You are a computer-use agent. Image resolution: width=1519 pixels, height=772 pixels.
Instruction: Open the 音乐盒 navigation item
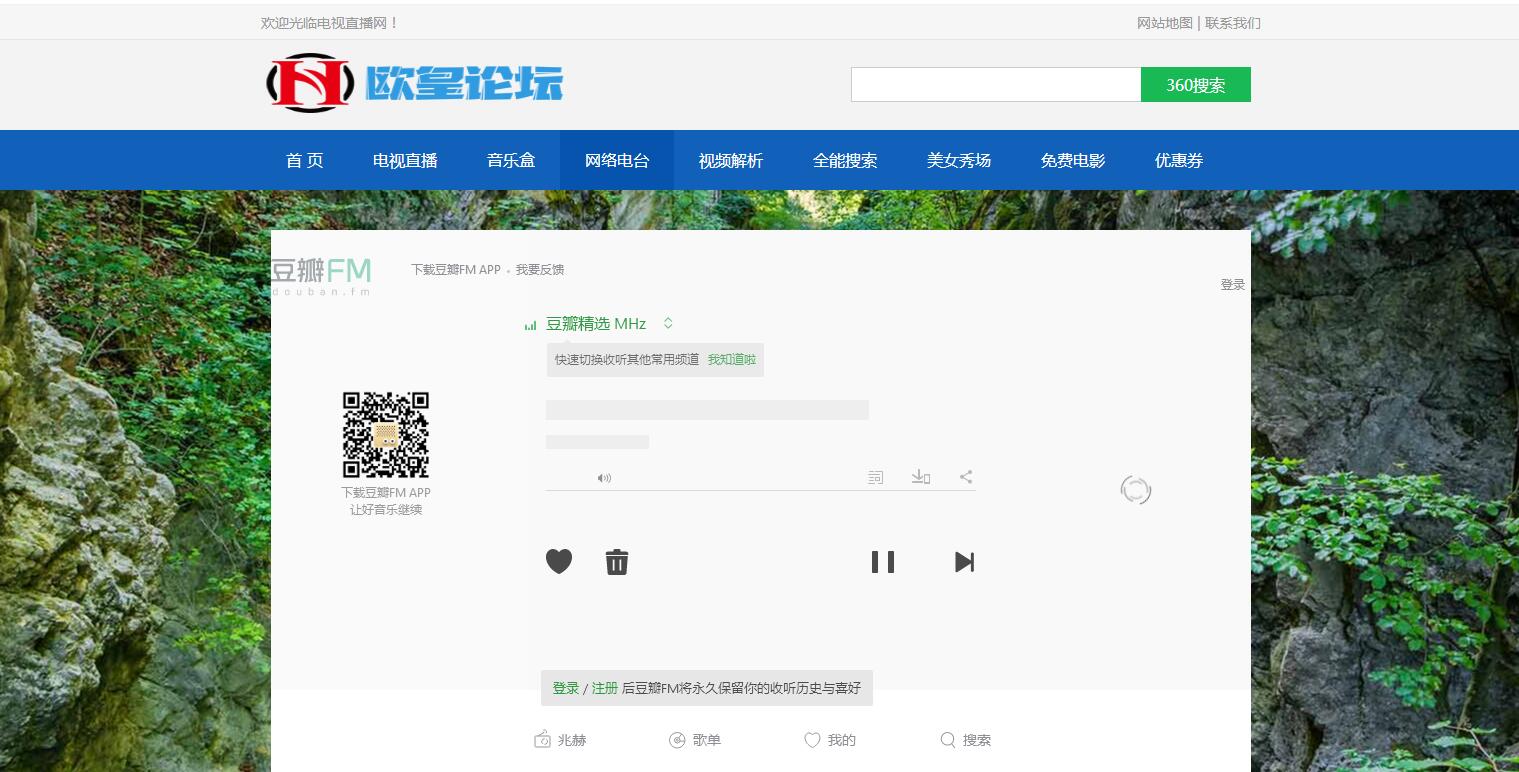coord(511,160)
